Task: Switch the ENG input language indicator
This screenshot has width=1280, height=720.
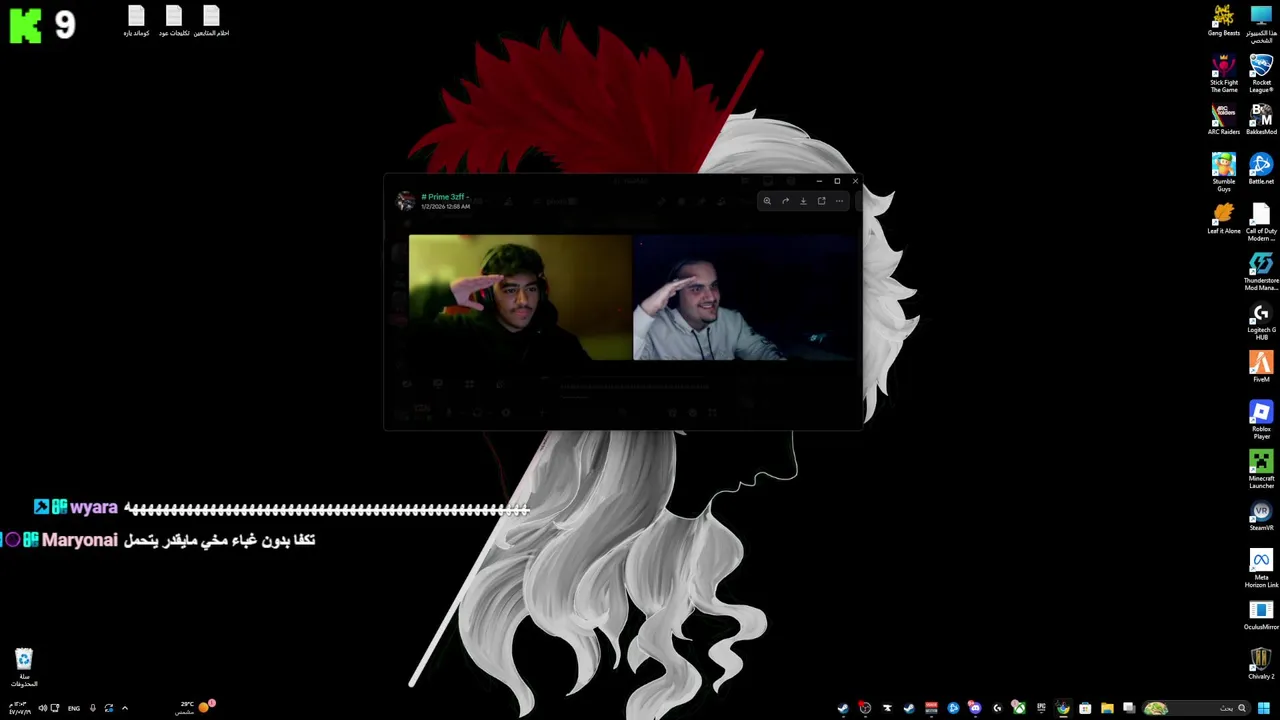Action: click(74, 708)
